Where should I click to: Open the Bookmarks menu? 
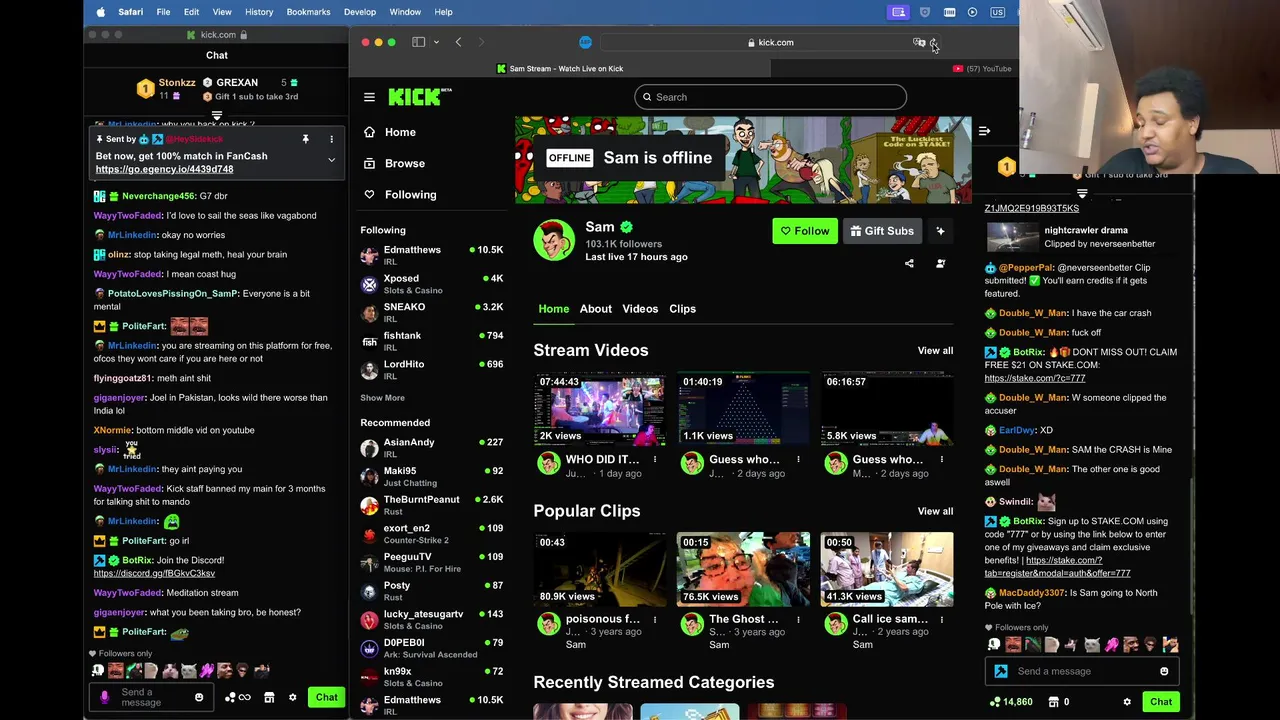coord(308,12)
